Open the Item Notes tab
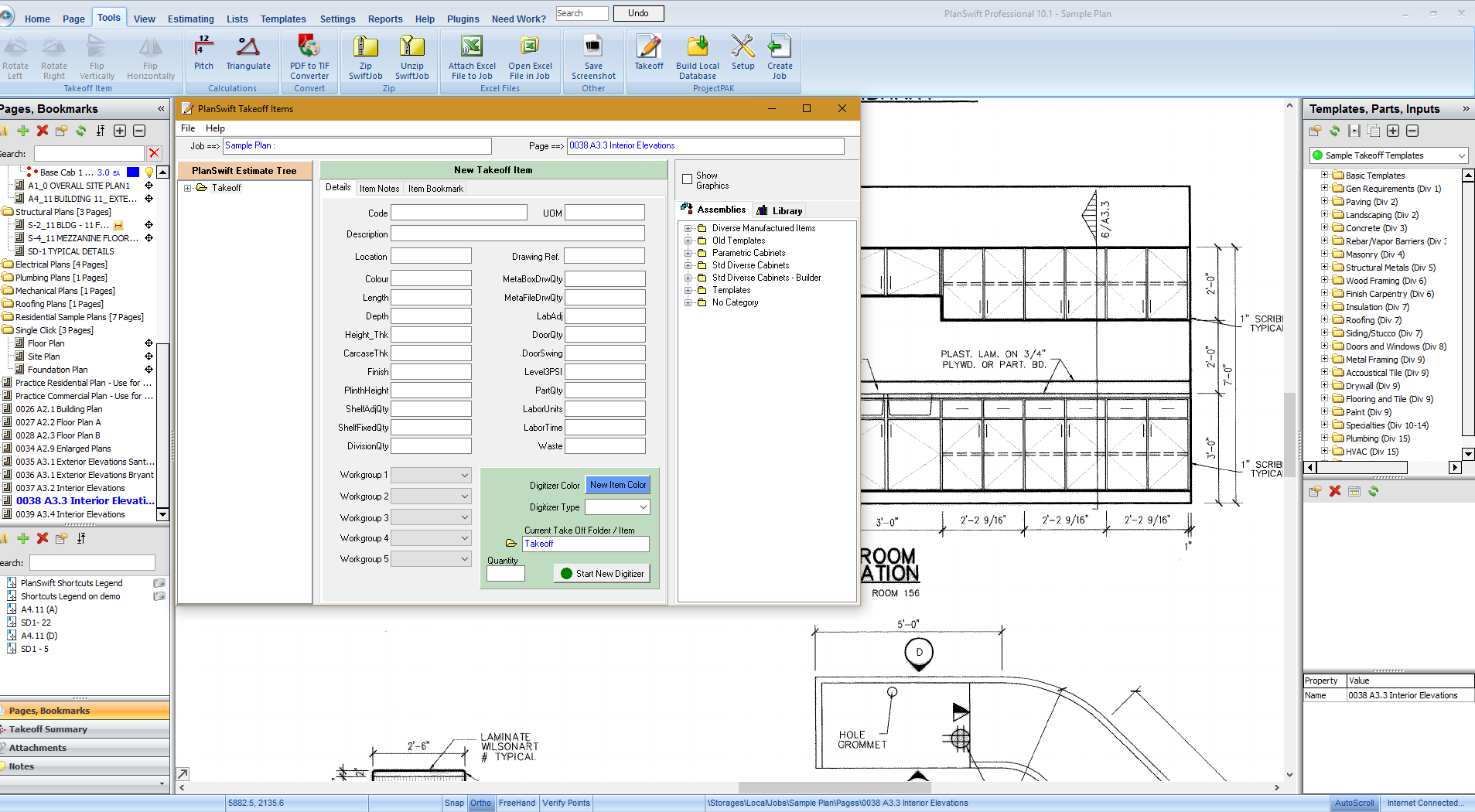This screenshot has height=812, width=1475. (379, 188)
